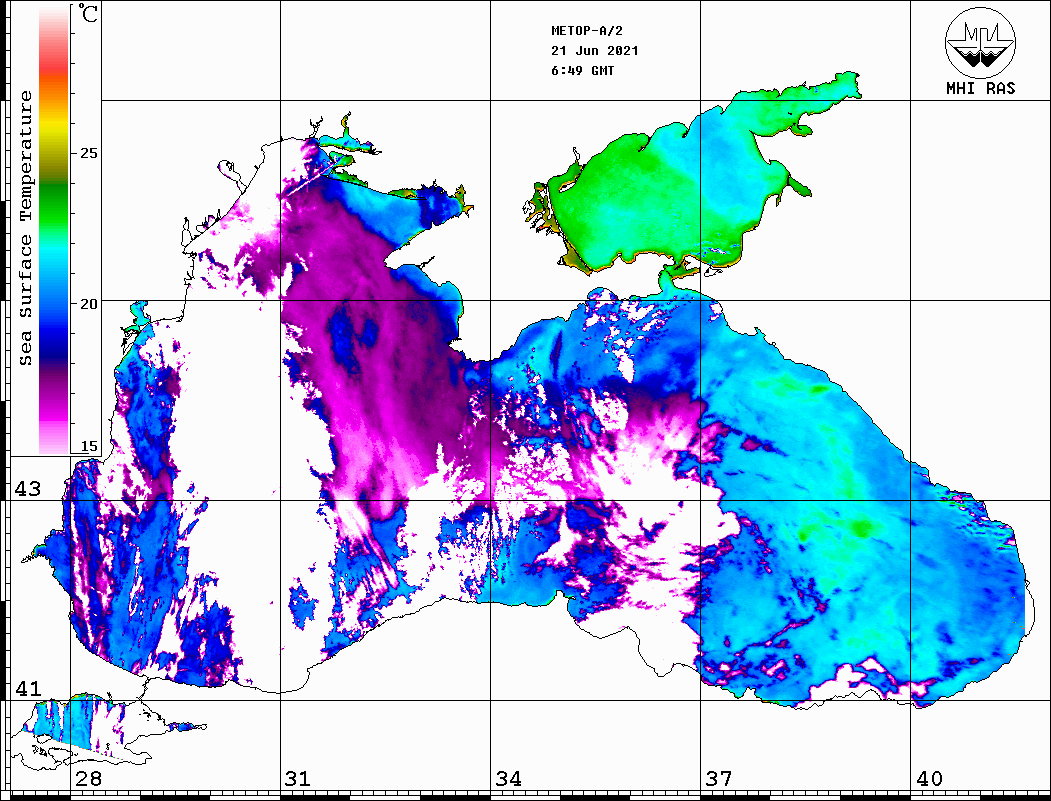Click longitude label '37'

point(719,779)
